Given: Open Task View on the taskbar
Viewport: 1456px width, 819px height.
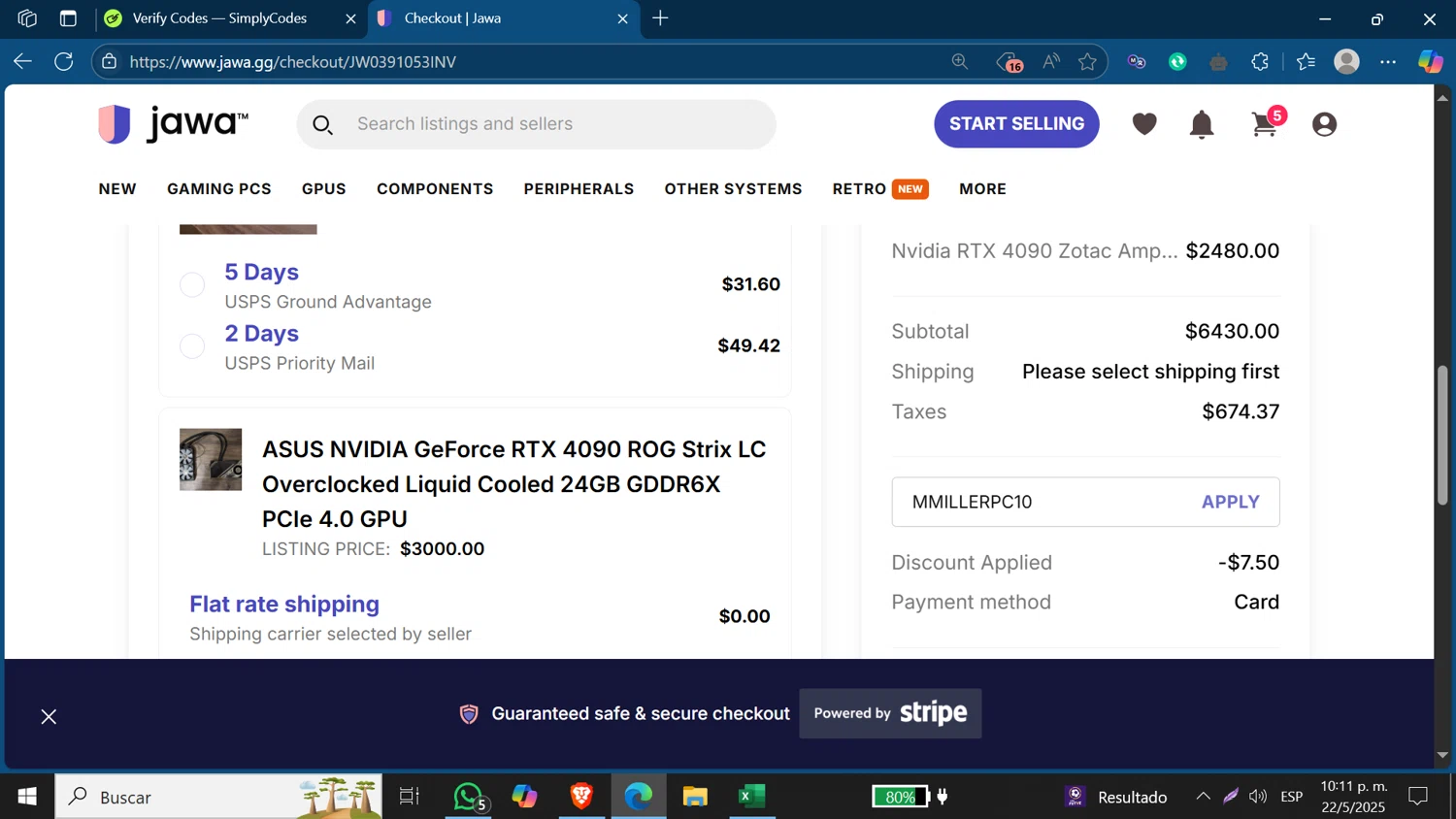Looking at the screenshot, I should point(409,797).
